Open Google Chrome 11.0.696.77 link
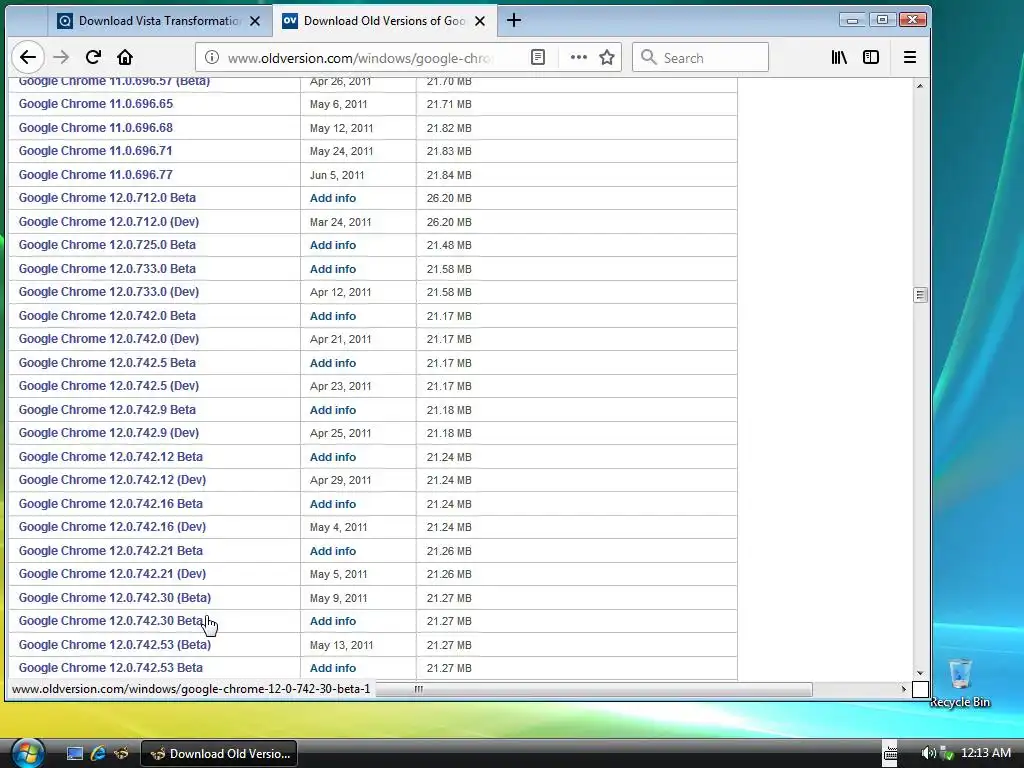This screenshot has width=1024, height=768. coord(95,174)
